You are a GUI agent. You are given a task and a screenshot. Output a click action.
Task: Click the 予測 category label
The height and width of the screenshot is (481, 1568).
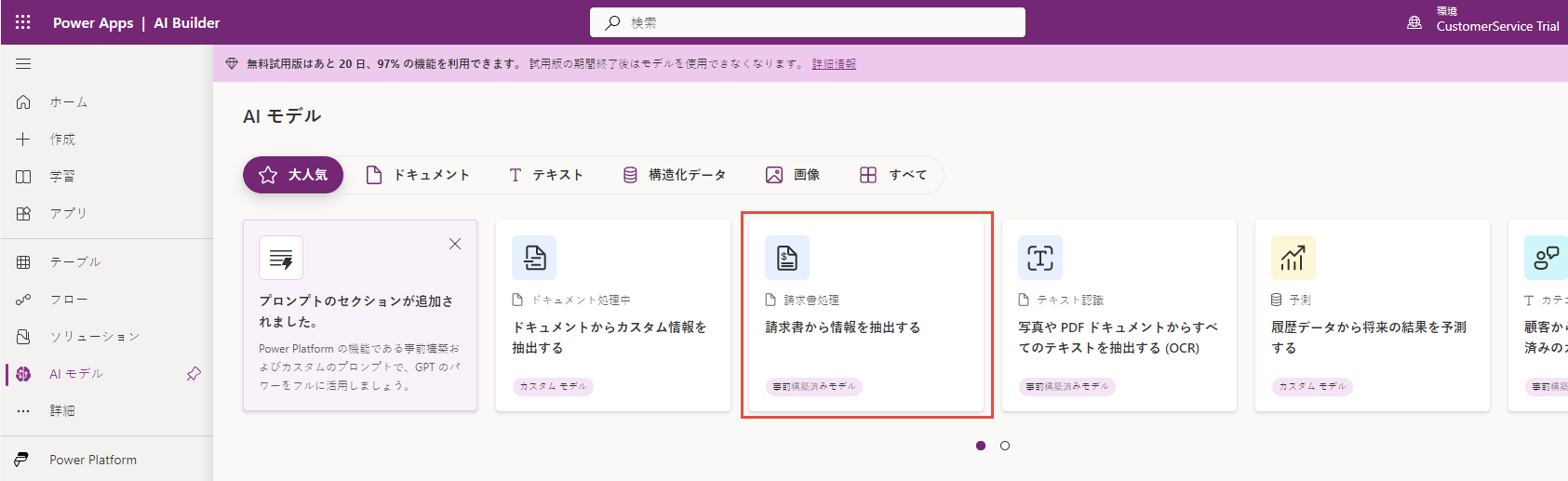(1300, 300)
